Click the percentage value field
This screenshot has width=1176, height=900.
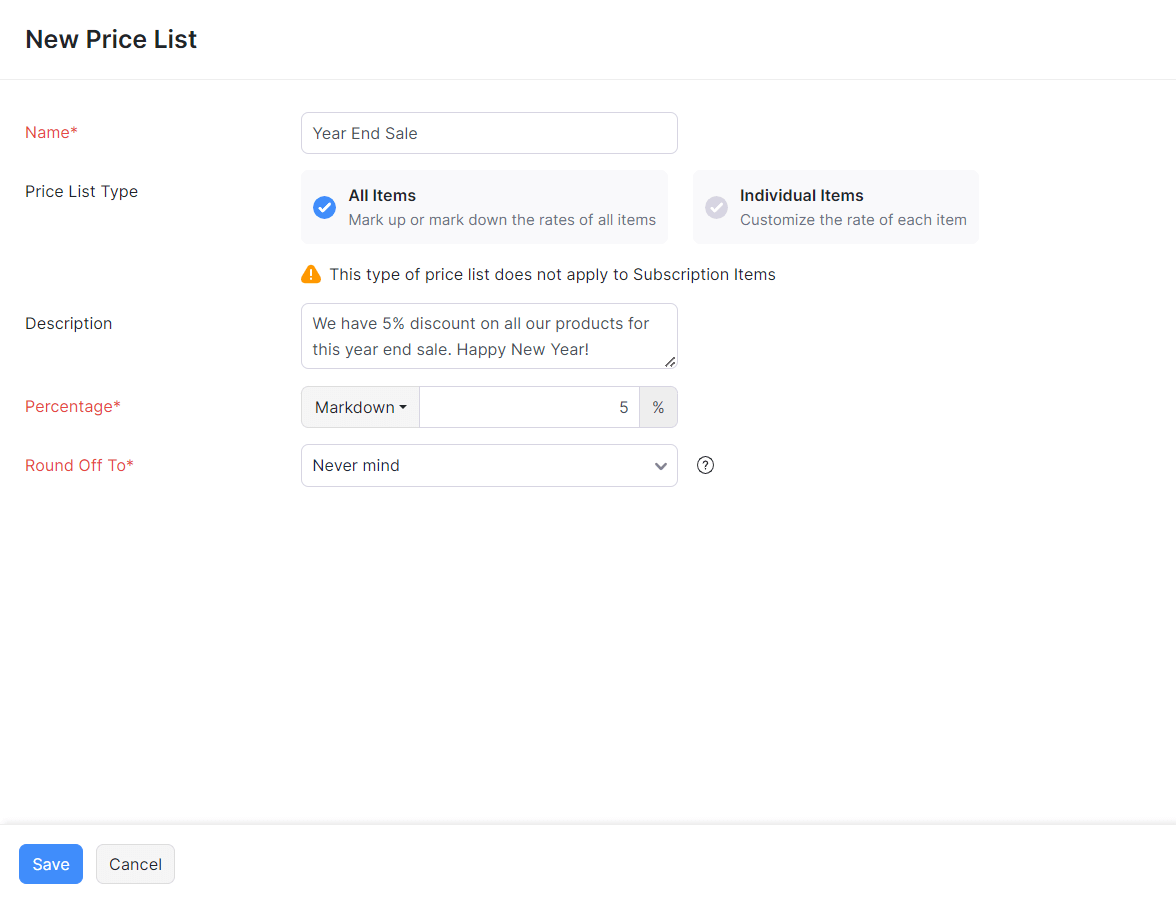click(529, 407)
